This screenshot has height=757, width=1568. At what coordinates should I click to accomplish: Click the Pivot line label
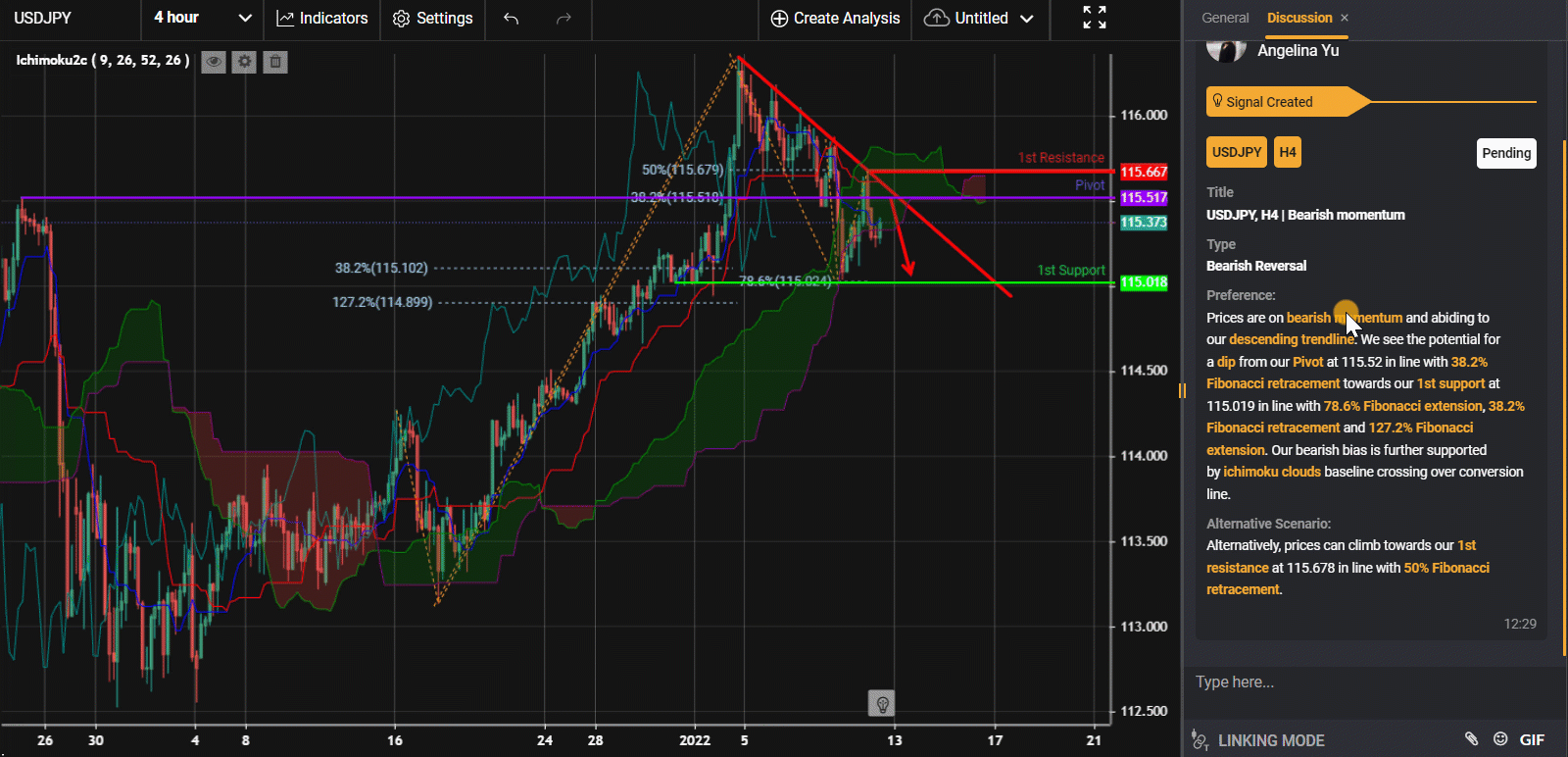1090,185
